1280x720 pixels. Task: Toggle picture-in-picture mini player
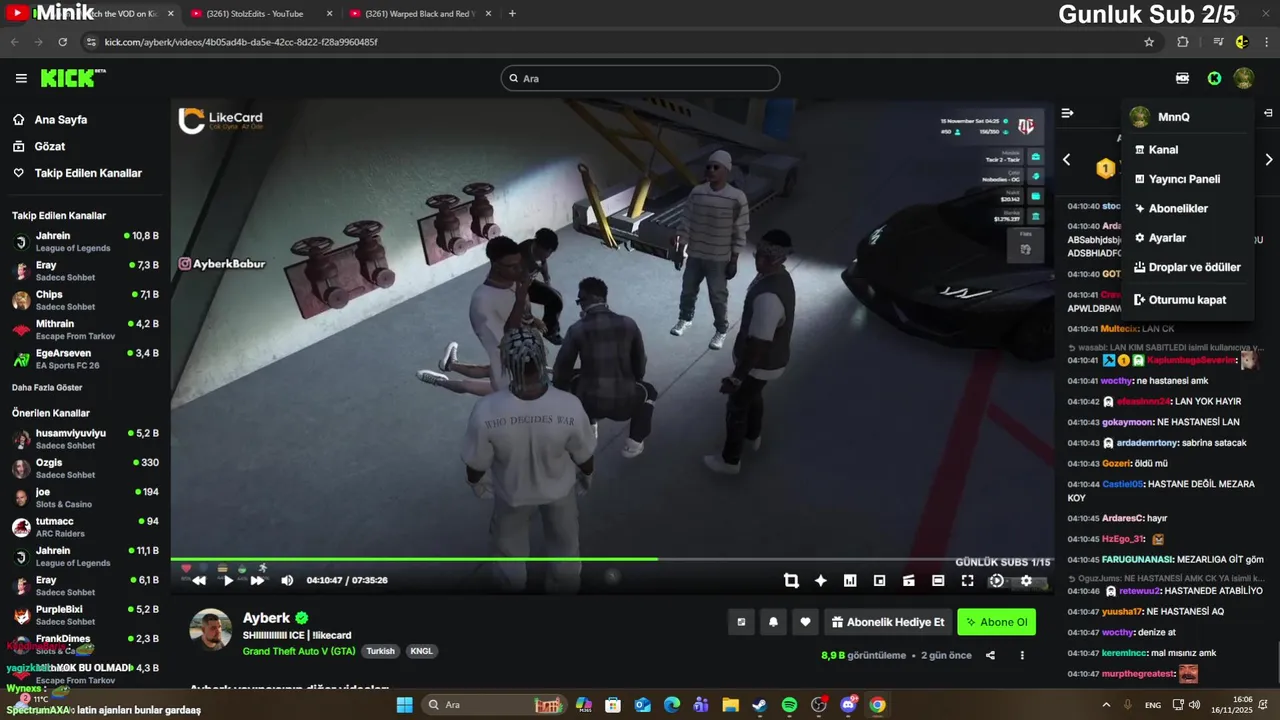(x=879, y=580)
